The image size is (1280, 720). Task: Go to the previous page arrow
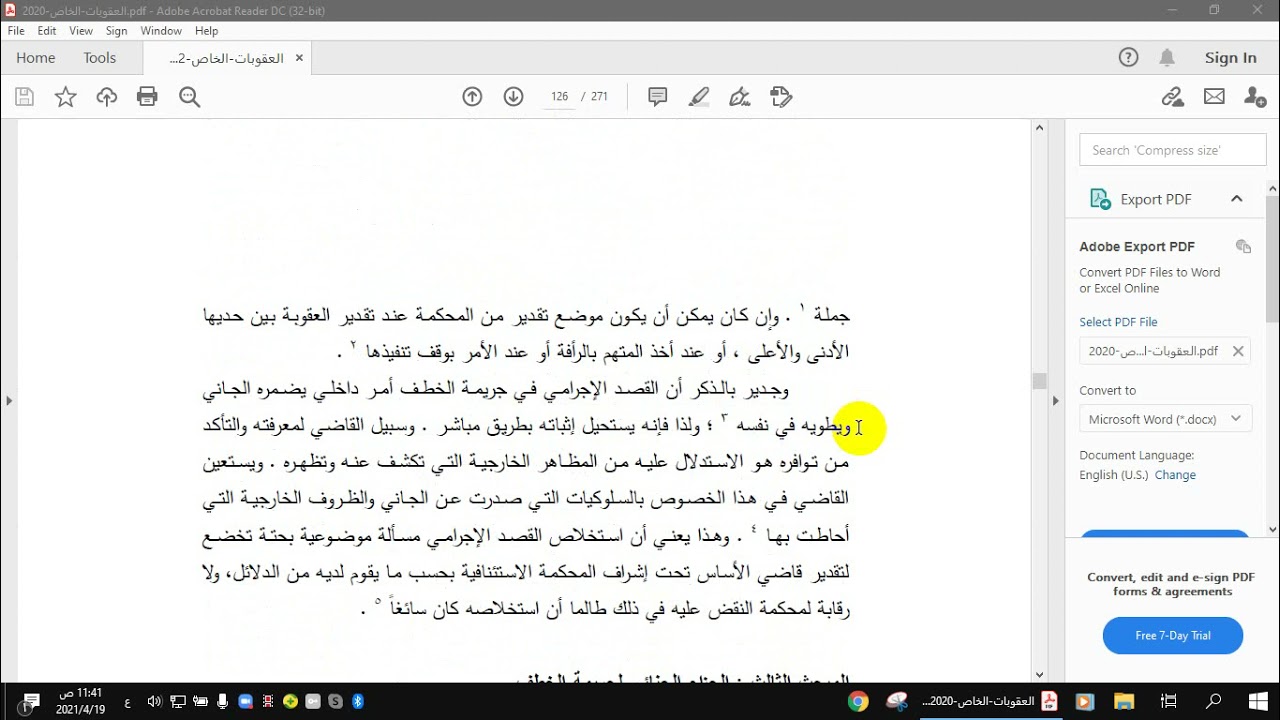tap(472, 97)
